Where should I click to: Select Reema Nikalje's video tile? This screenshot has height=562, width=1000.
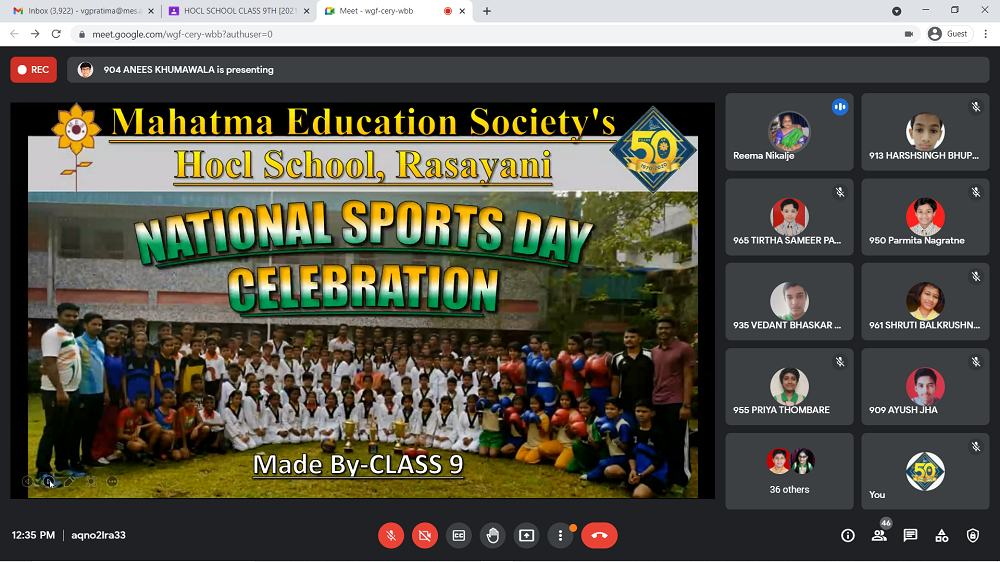[x=789, y=132]
